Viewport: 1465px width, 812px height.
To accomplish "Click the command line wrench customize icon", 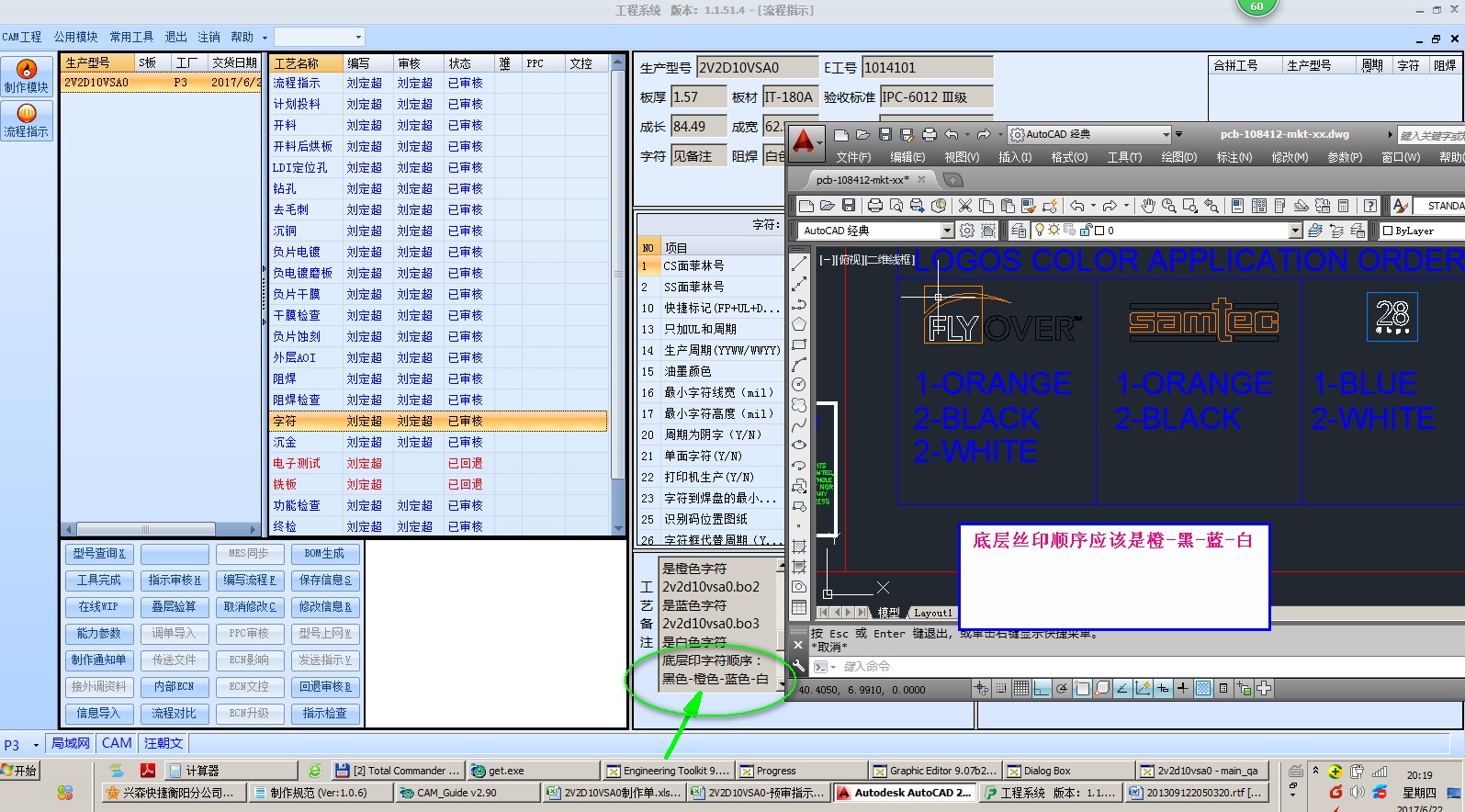I will coord(798,666).
